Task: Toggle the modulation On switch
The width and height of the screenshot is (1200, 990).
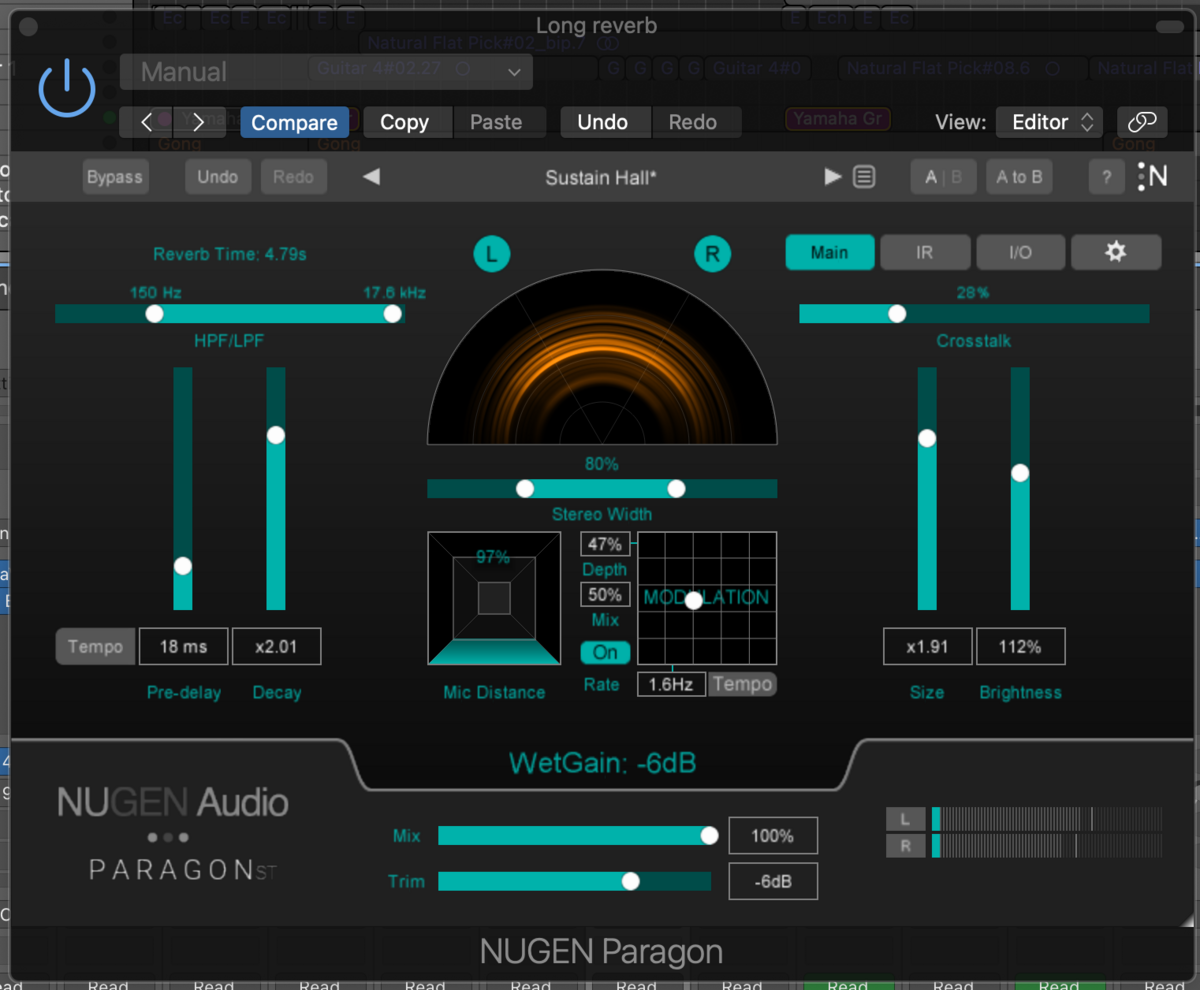Action: tap(605, 652)
